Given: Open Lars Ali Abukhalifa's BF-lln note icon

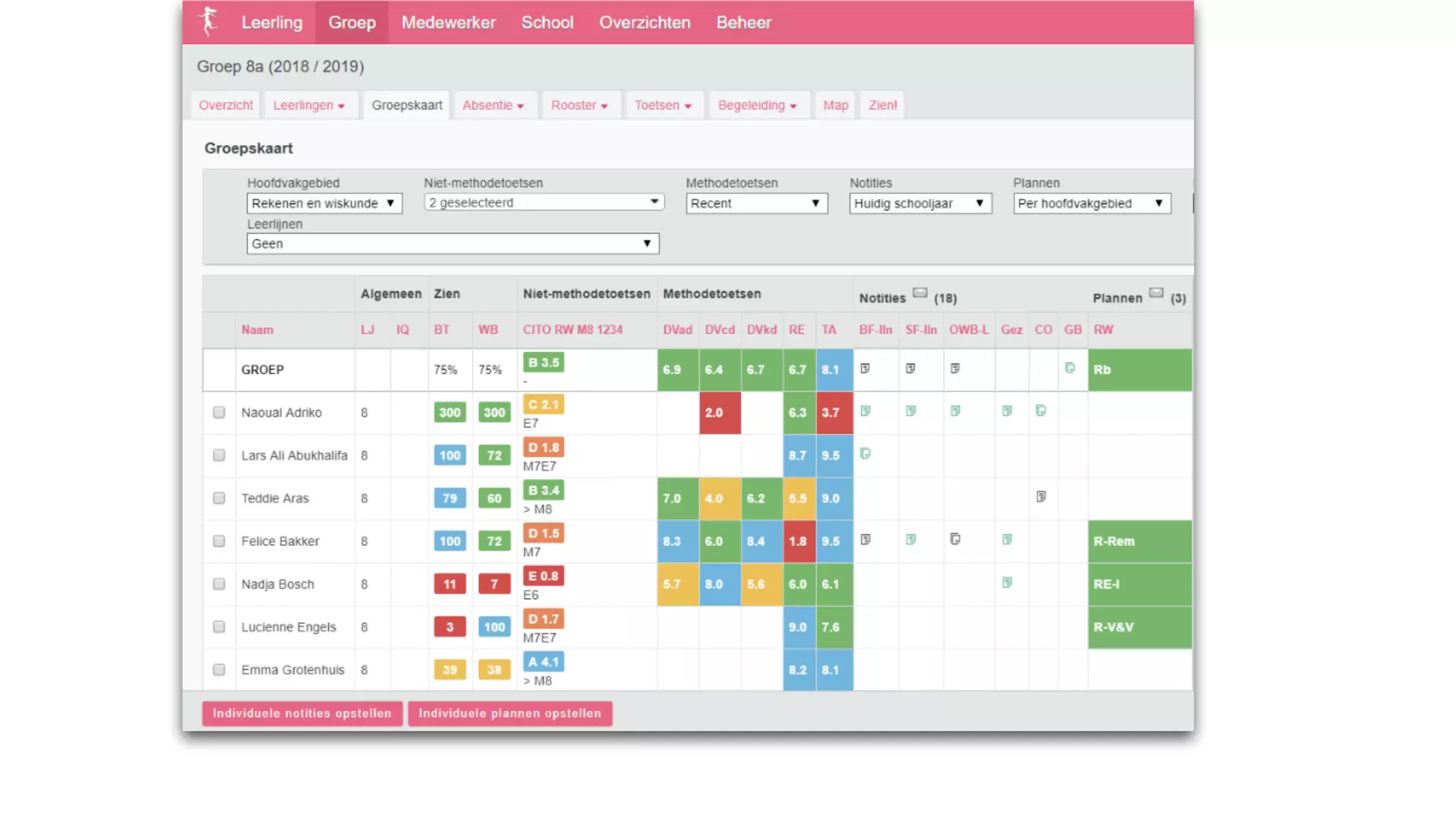Looking at the screenshot, I should pyautogui.click(x=865, y=454).
